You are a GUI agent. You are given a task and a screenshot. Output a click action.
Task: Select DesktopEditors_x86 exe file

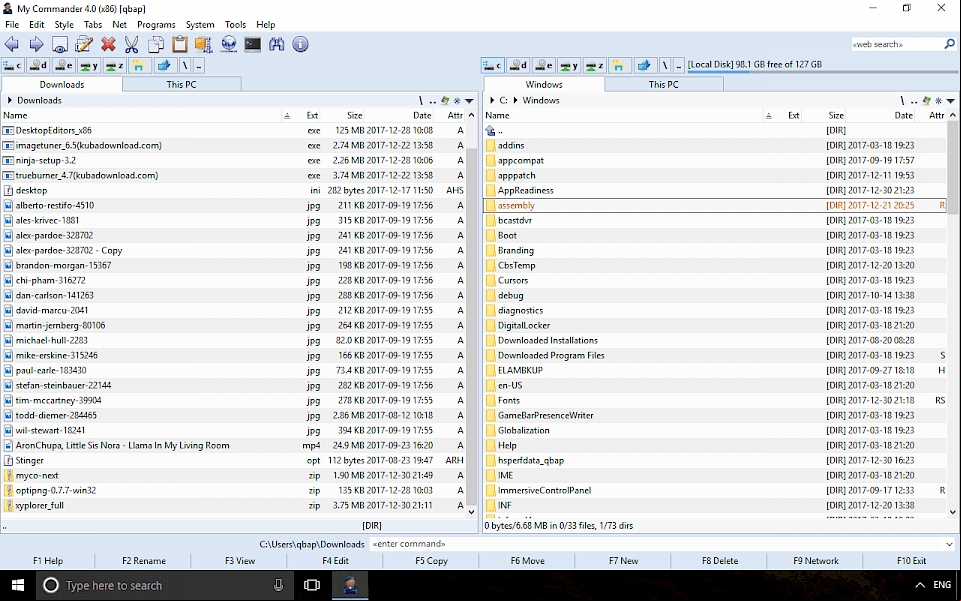(233, 130)
